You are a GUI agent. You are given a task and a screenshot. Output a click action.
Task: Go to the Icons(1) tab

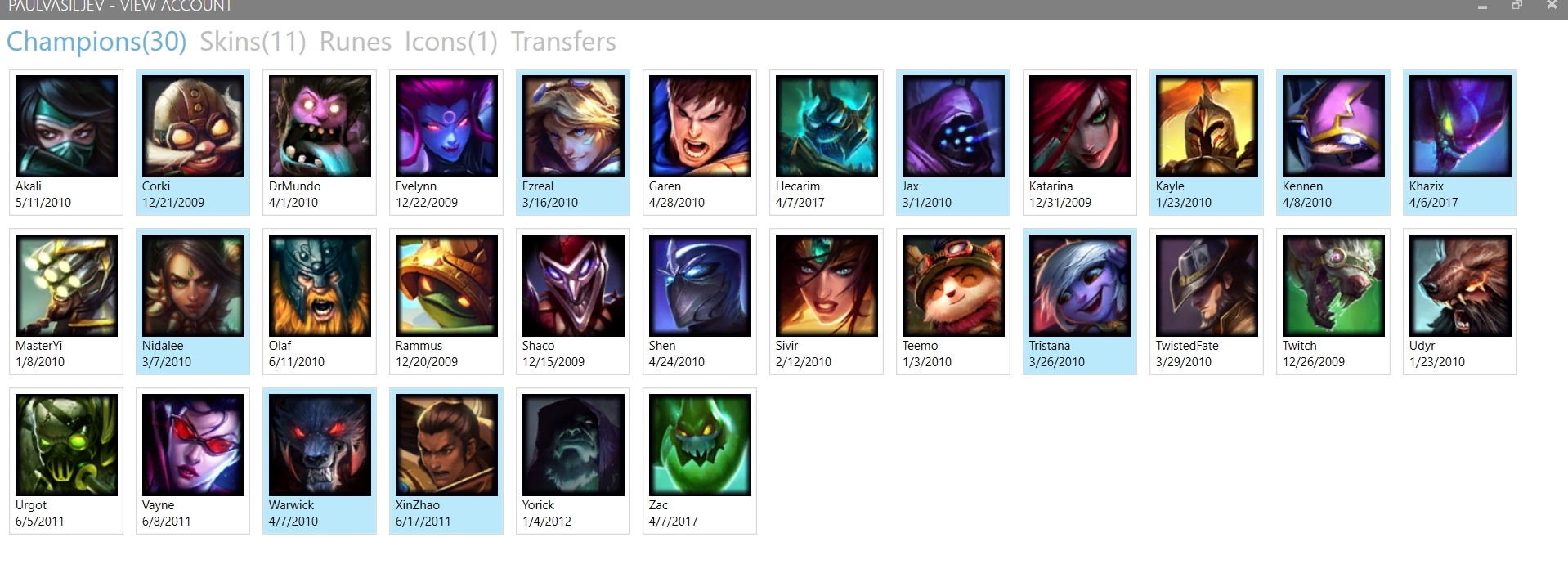[x=451, y=42]
